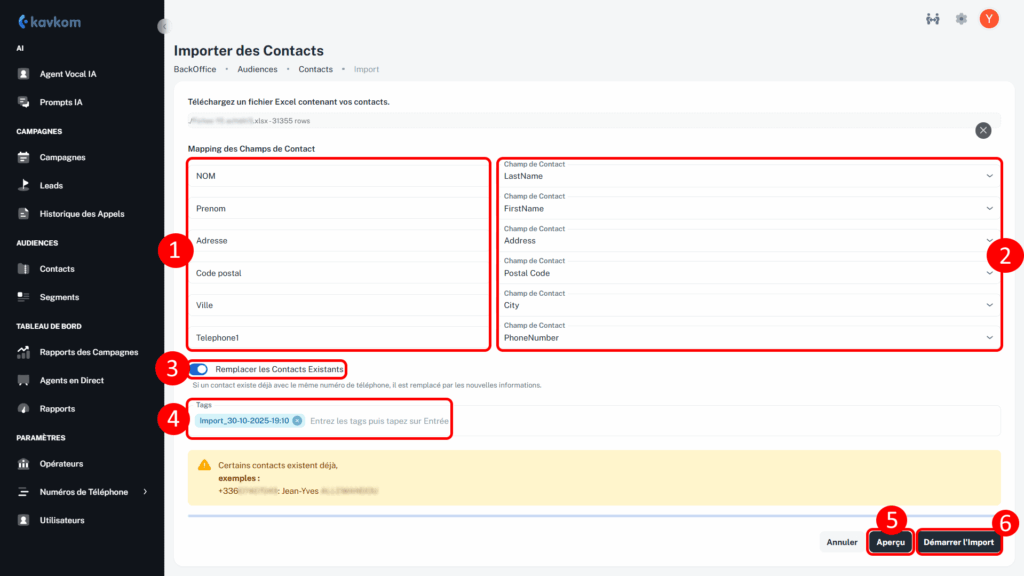Go to Contacts in the sidebar menu
Viewport: 1024px width, 576px height.
(x=57, y=269)
